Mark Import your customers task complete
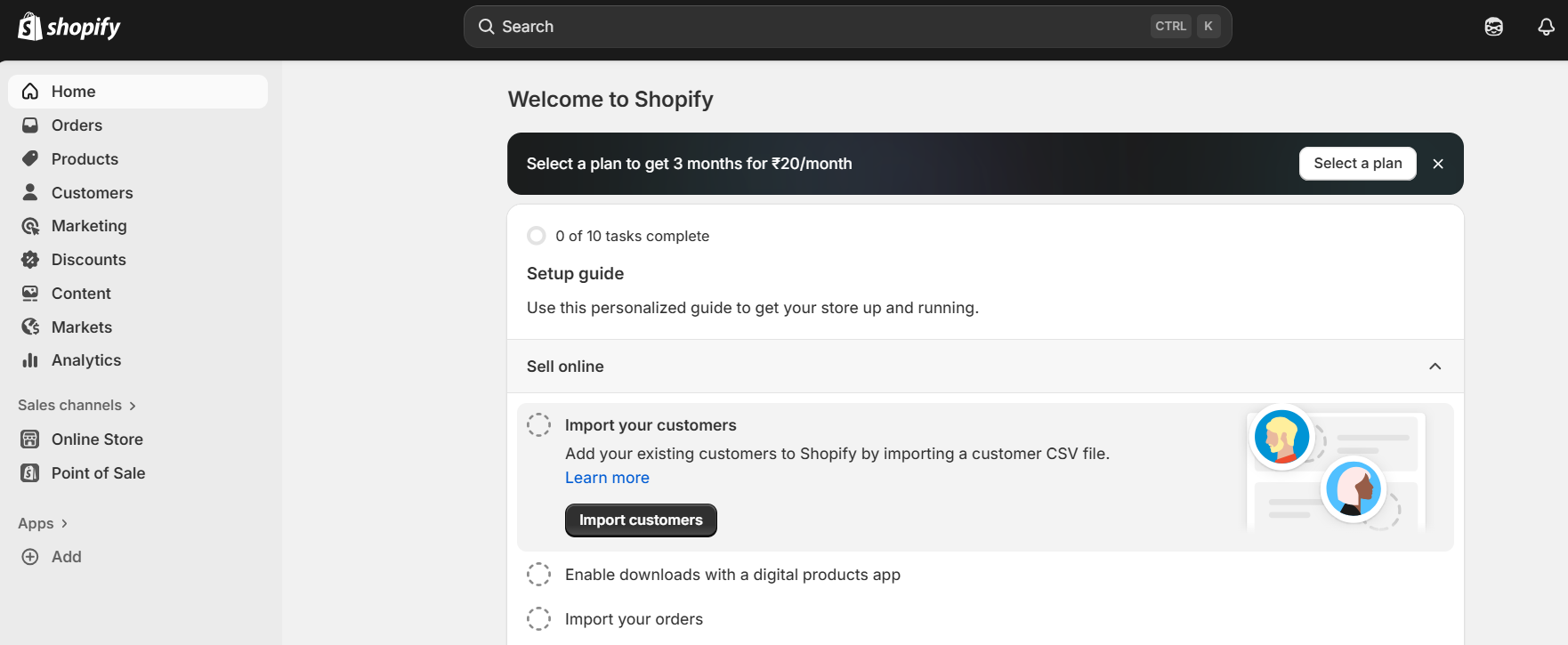The width and height of the screenshot is (1568, 645). click(x=538, y=425)
